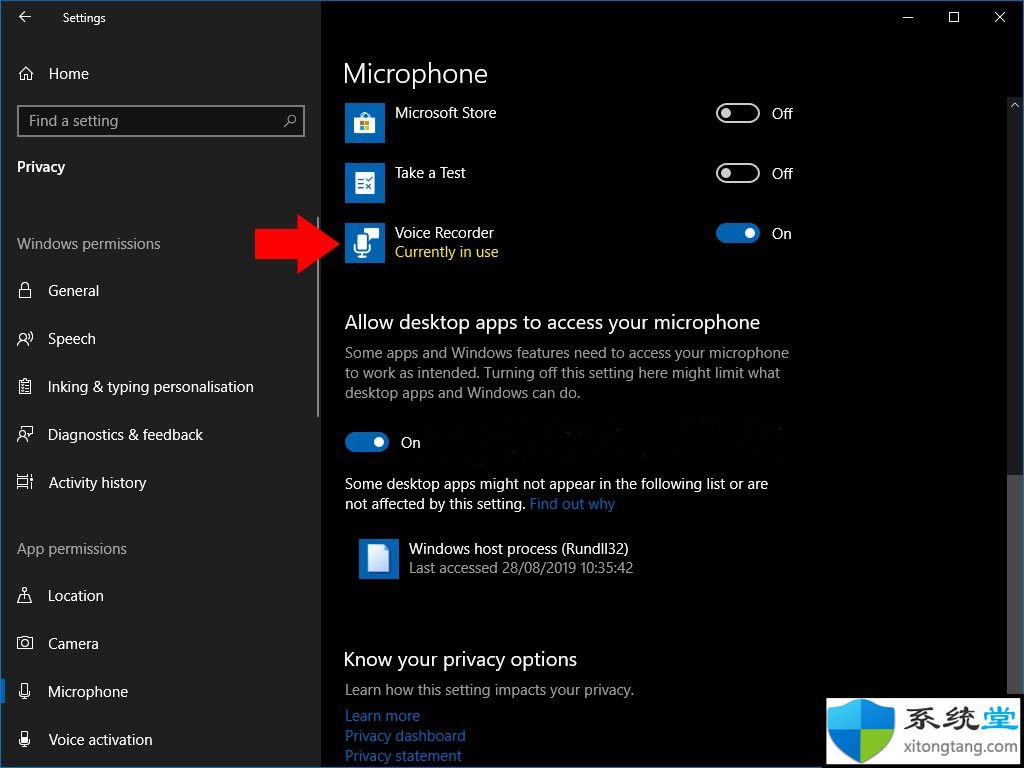Click the padlock icon beside General

25,291
